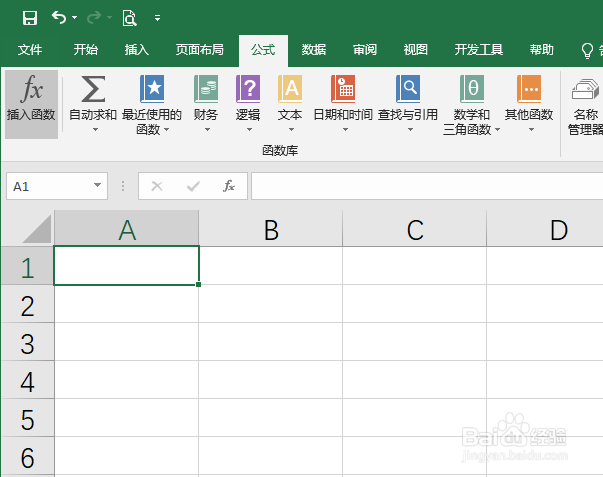Open the Financial (财务) functions icon

click(x=206, y=90)
